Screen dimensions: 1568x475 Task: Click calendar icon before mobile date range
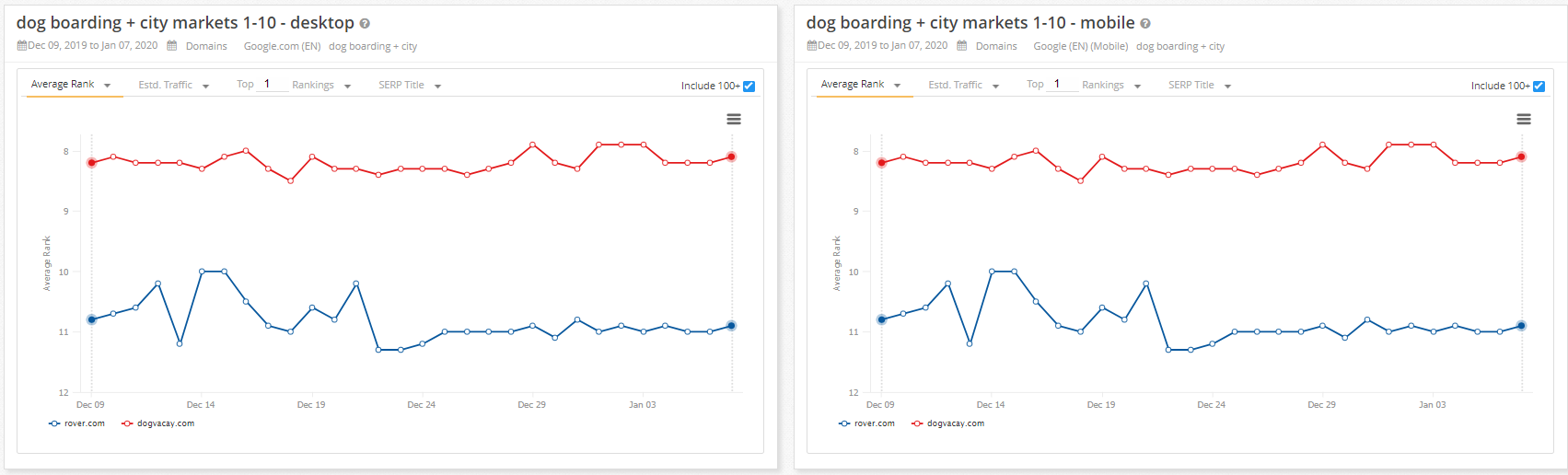811,45
